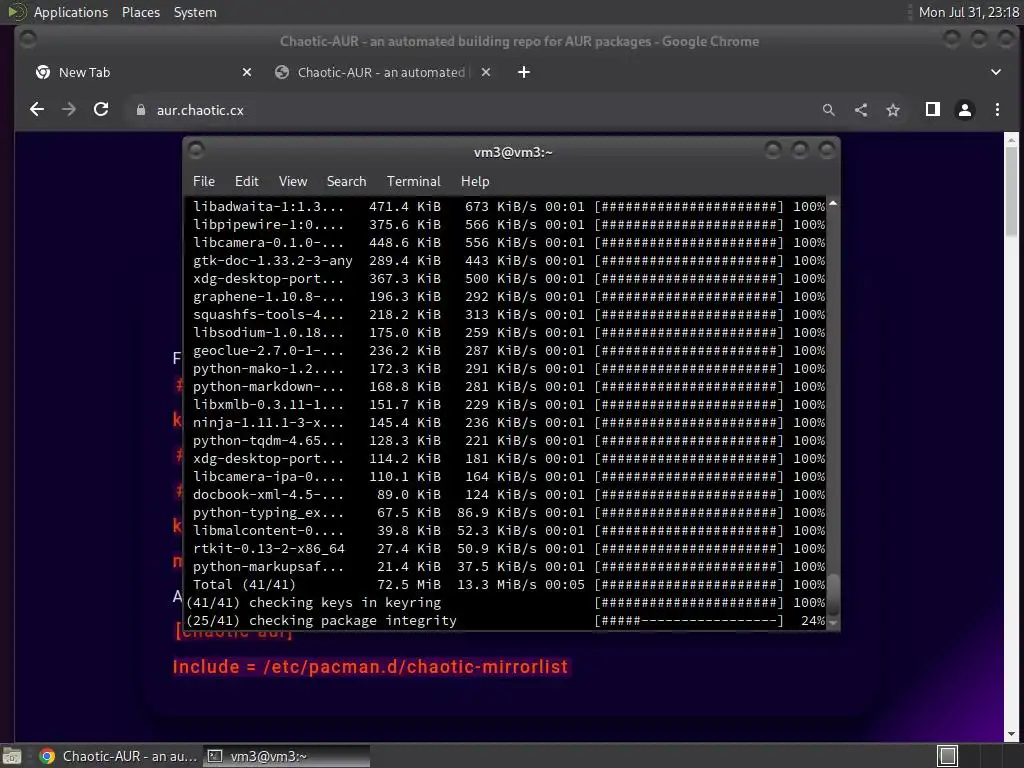Screen dimensions: 1024x768
Task: Click the share page icon in Chrome
Action: pyautogui.click(x=861, y=110)
